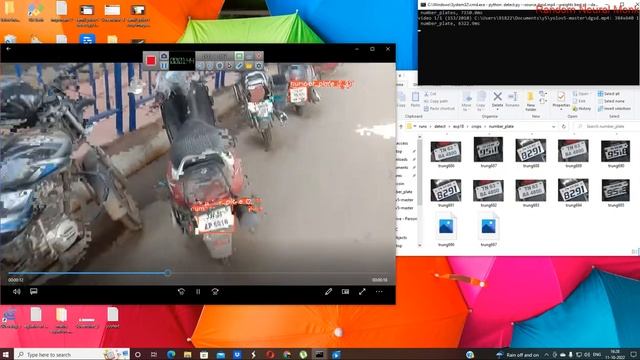Move the video seek bar handle

tap(168, 273)
